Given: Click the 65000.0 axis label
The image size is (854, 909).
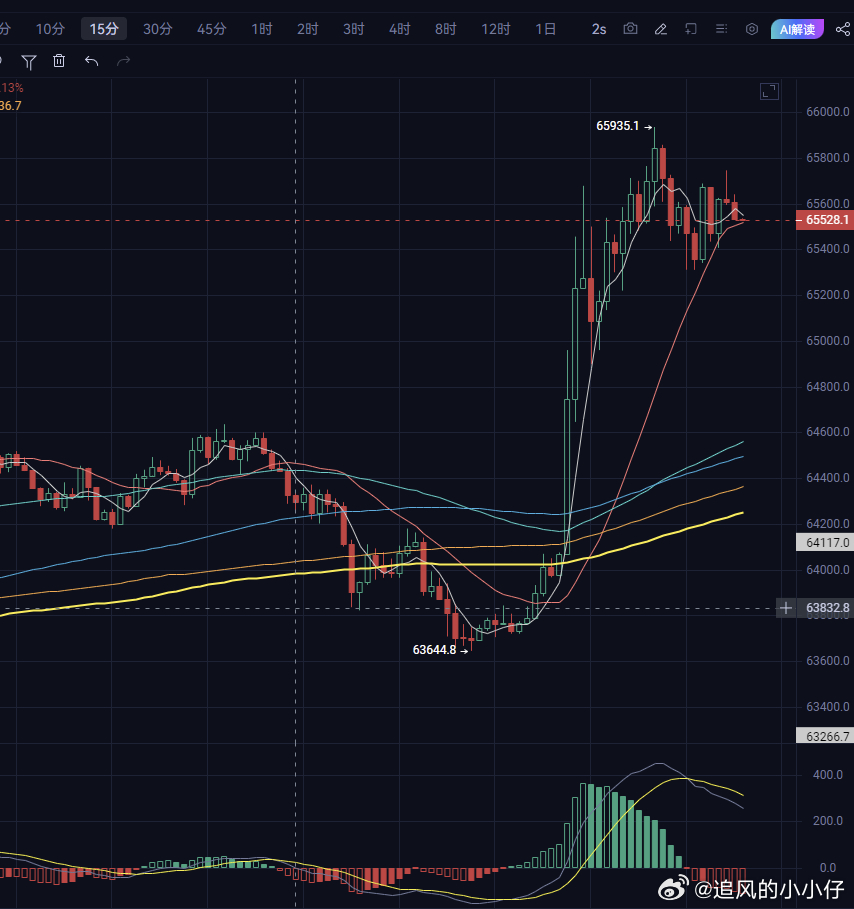Looking at the screenshot, I should [828, 341].
